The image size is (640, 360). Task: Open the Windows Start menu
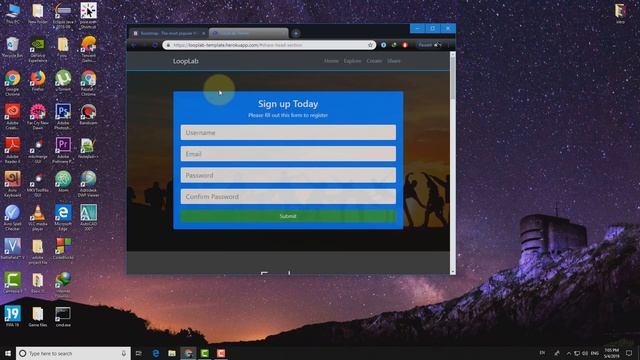pyautogui.click(x=8, y=353)
